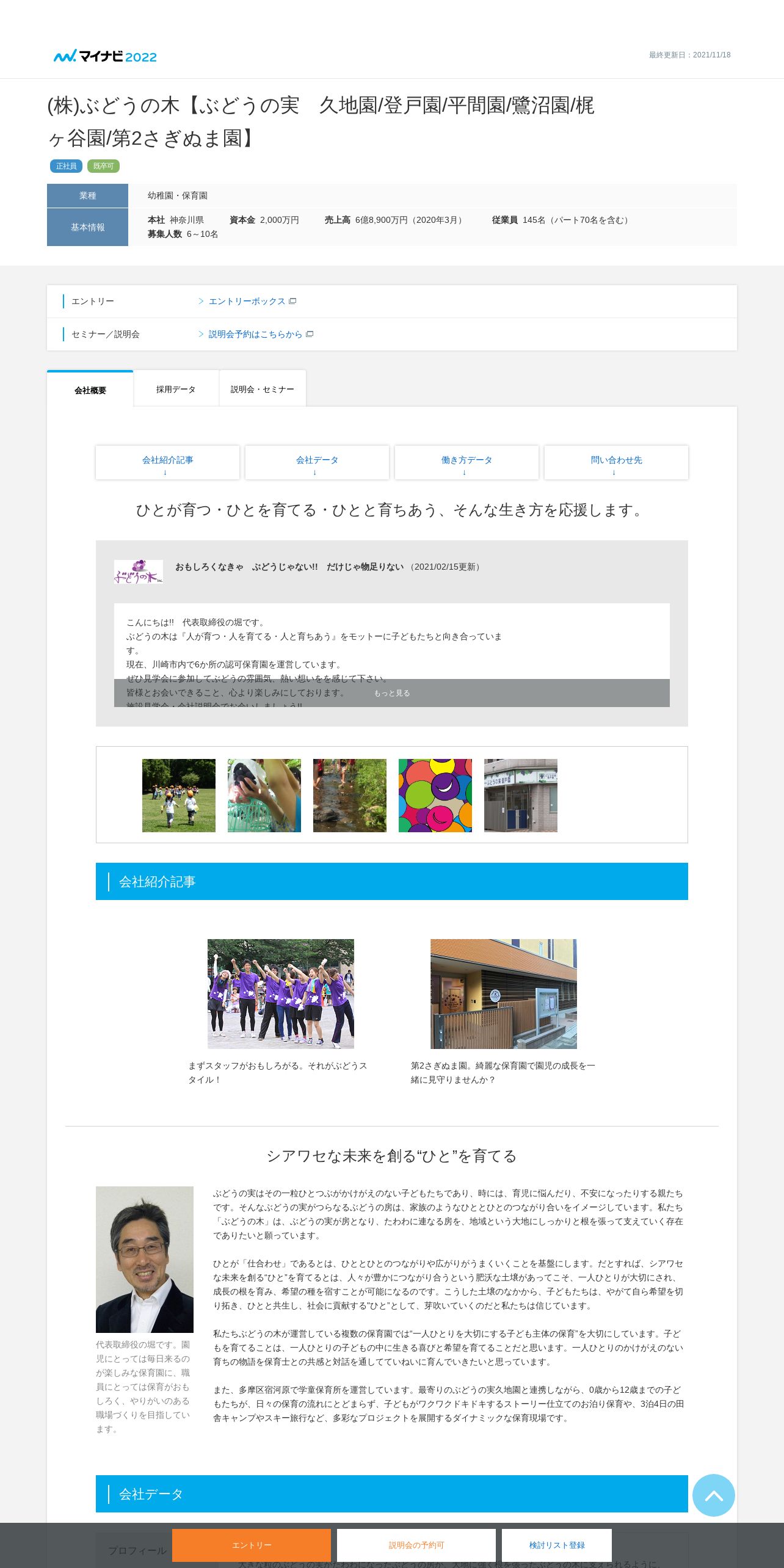The width and height of the screenshot is (784, 1568).
Task: Open colorful grape character thumbnail
Action: pyautogui.click(x=435, y=795)
